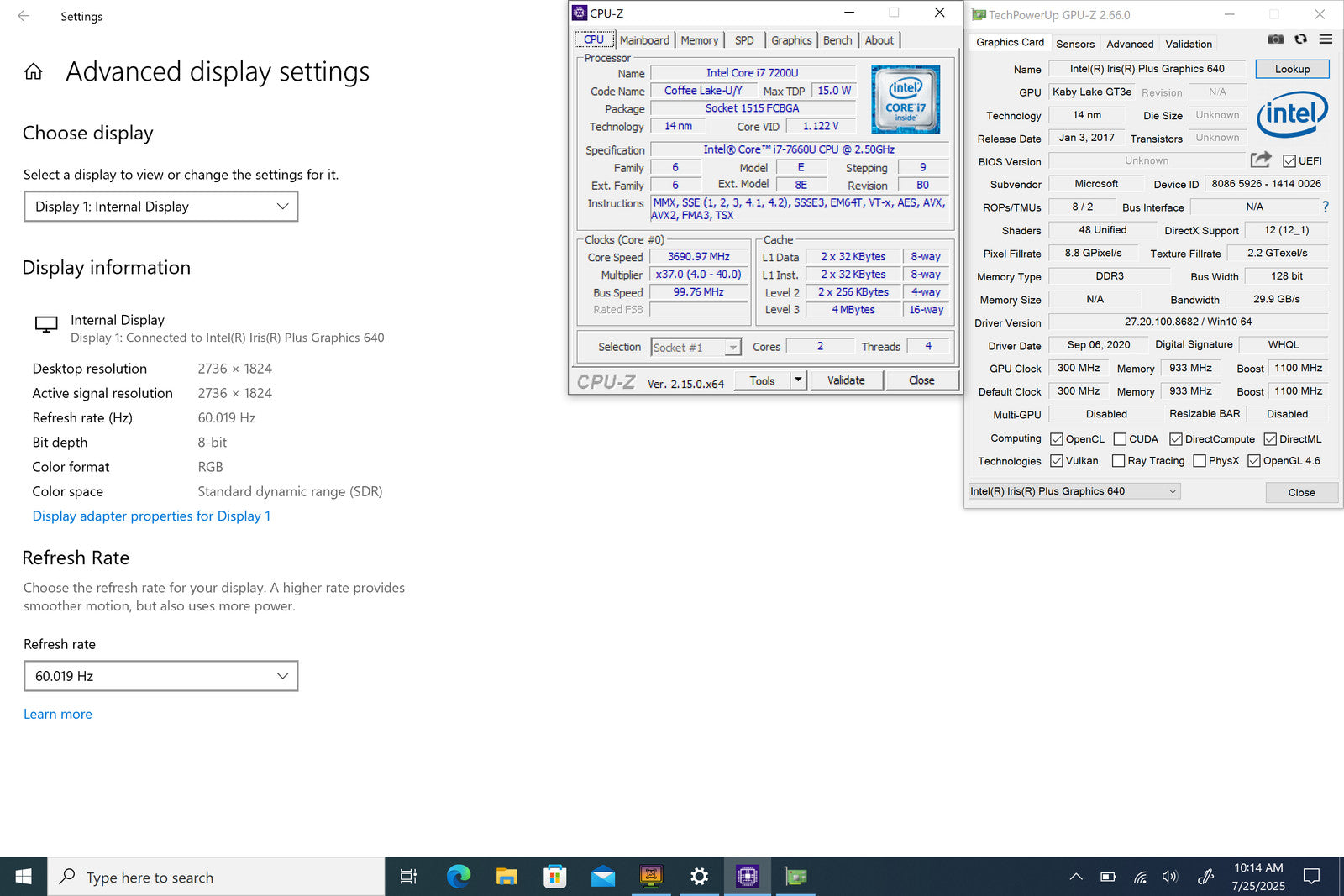Click Type here to search box

pos(216,877)
